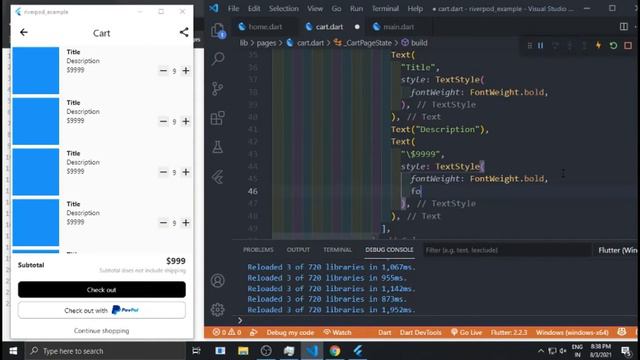Increase quantity of second cart item
Viewport: 640px width, 360px height.
click(186, 121)
